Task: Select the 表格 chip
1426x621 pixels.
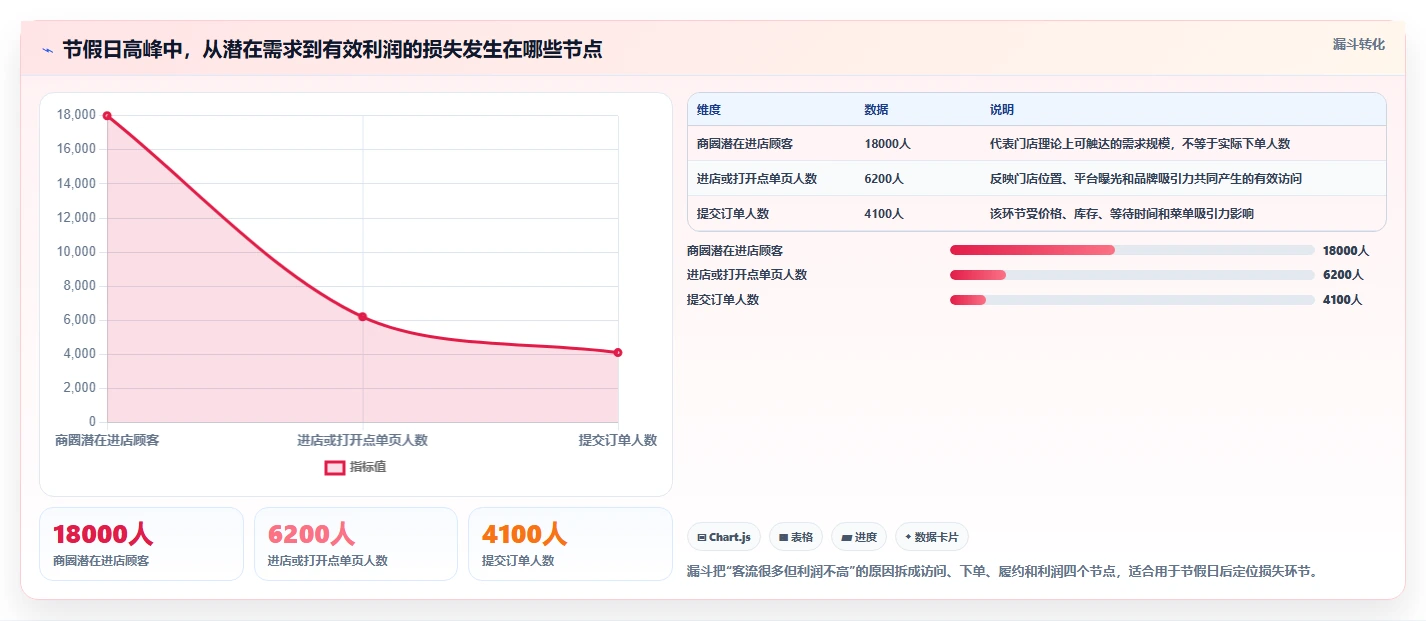Action: pos(796,537)
